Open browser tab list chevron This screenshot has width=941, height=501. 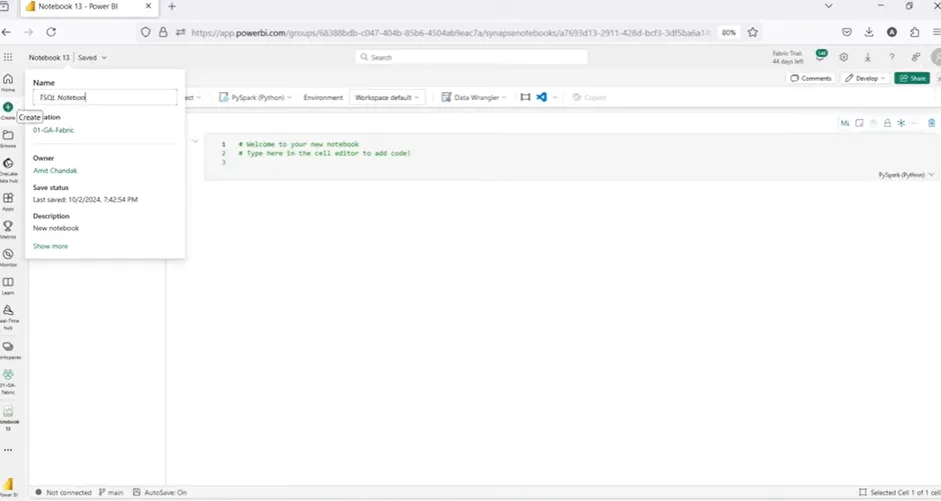click(x=829, y=6)
